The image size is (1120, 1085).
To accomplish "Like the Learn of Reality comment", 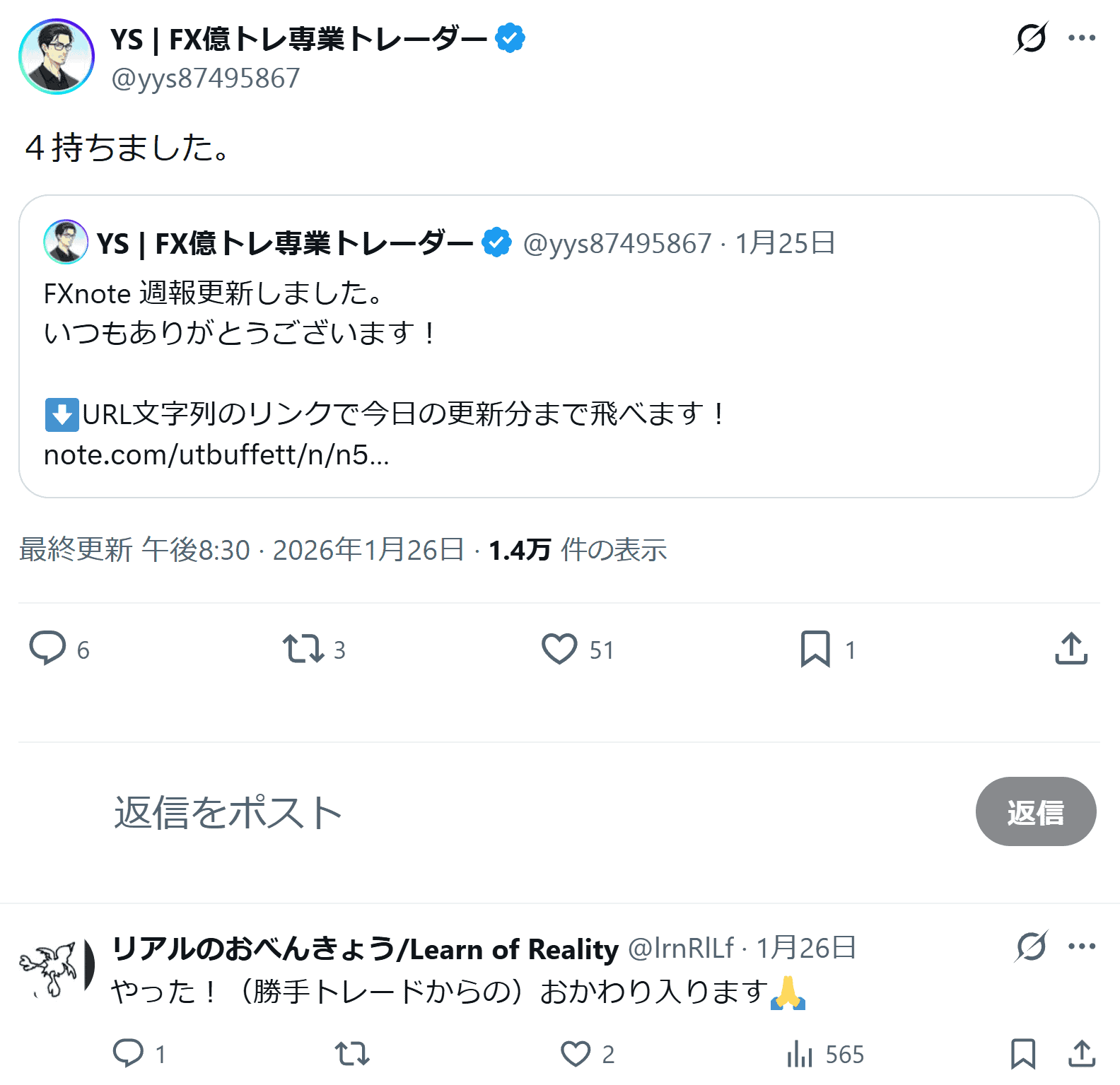I will tap(576, 1053).
